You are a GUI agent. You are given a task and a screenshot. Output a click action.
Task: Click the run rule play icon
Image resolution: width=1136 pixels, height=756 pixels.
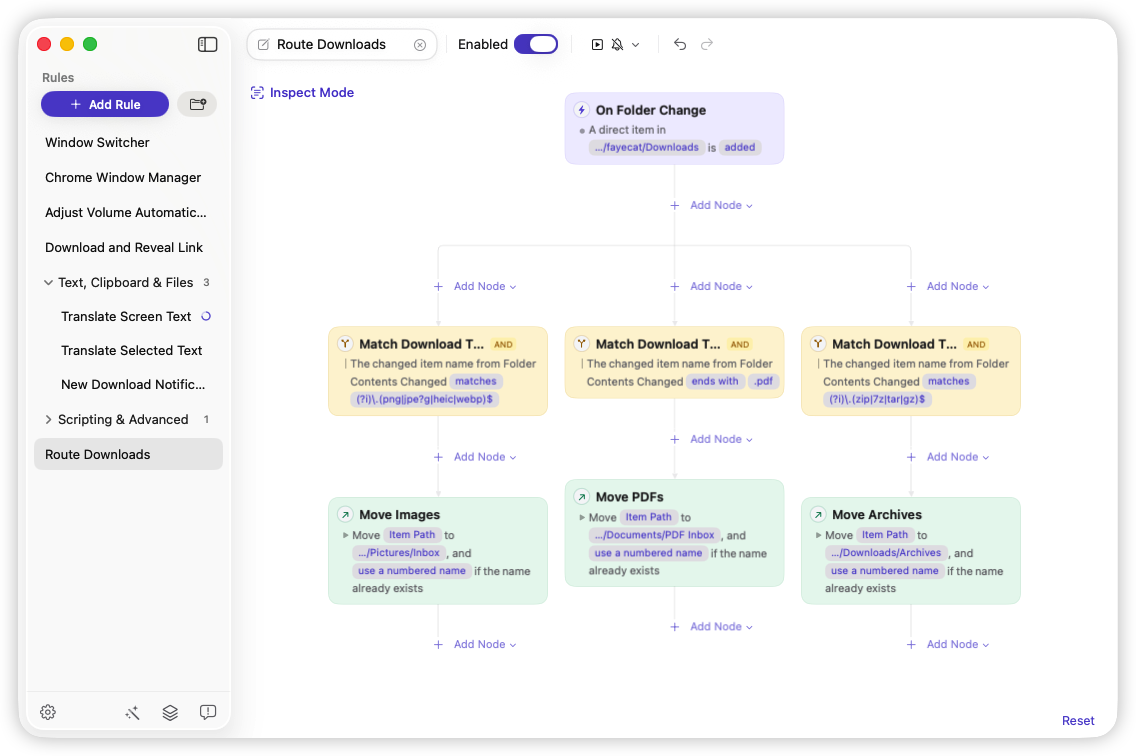pos(597,45)
